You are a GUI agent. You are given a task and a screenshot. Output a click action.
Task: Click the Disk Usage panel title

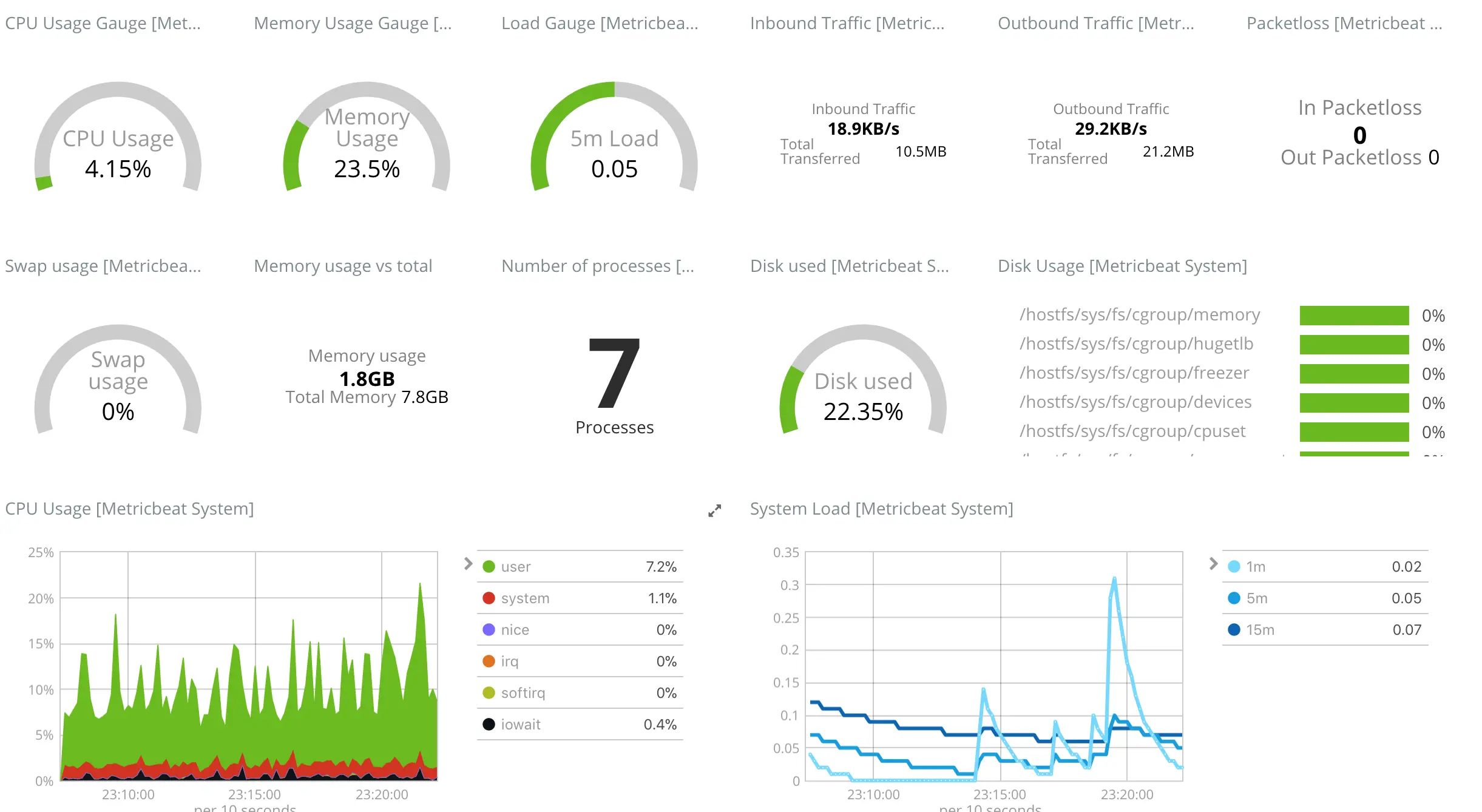1122,266
